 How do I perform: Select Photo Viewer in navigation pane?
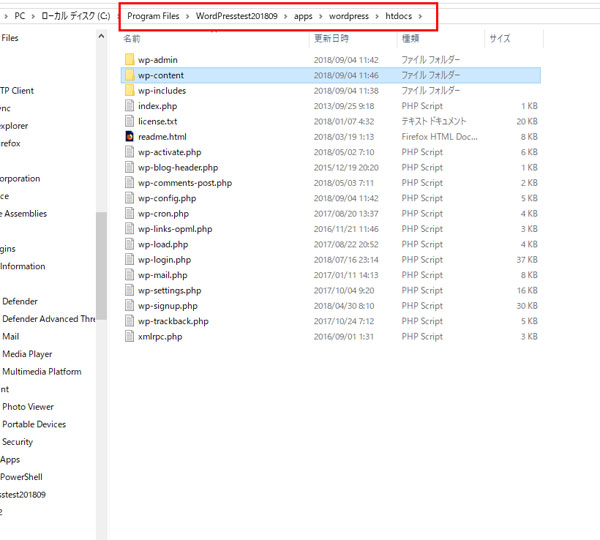click(x=28, y=406)
